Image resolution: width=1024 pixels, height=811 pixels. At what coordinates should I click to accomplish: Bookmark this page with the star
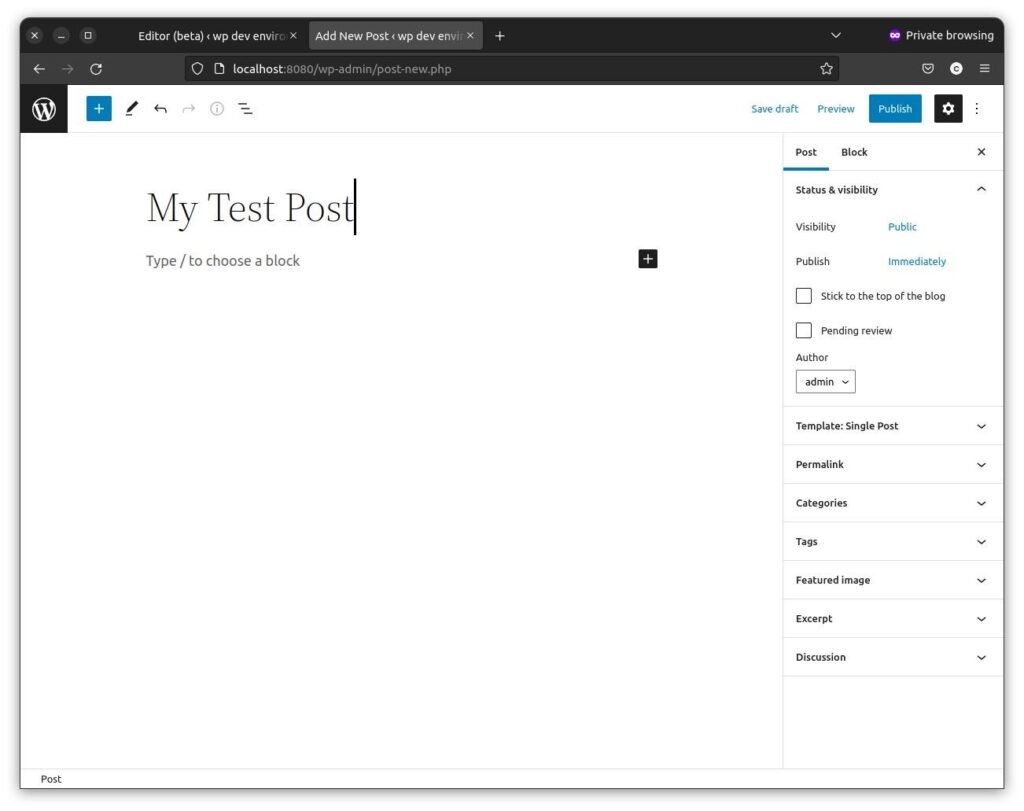(x=826, y=69)
